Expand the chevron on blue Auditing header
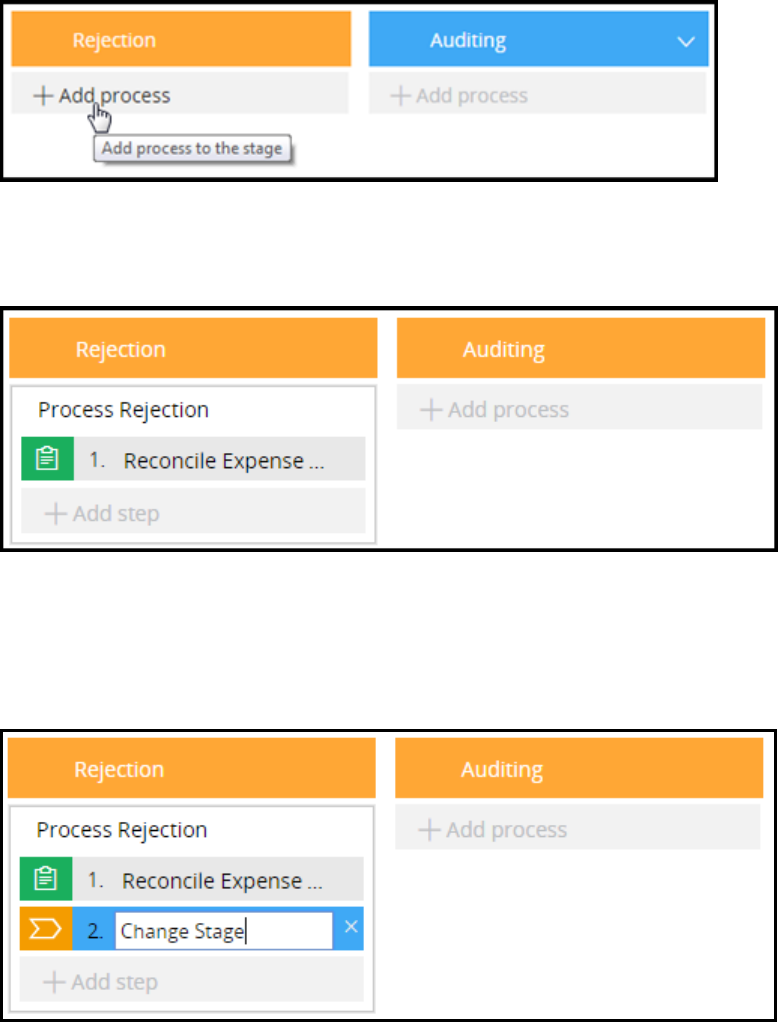 pyautogui.click(x=685, y=41)
